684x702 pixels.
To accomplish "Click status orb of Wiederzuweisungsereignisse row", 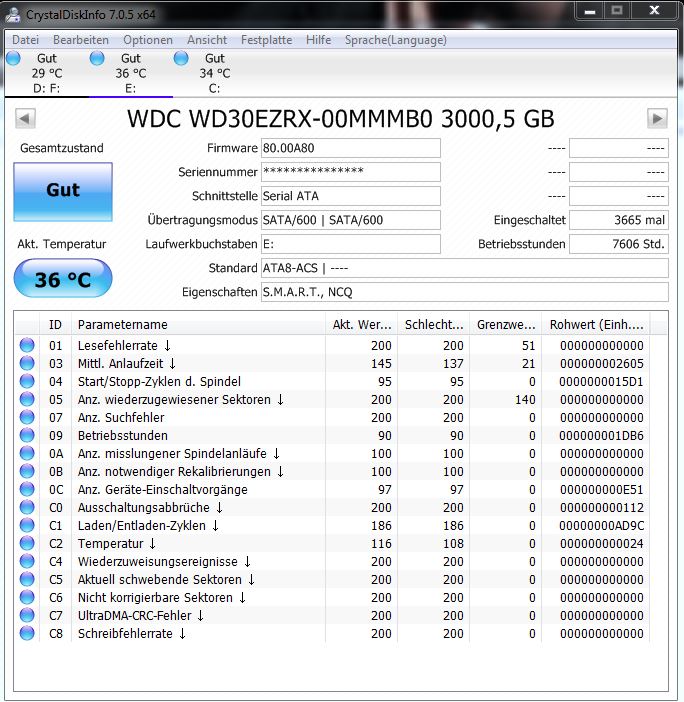I will [x=27, y=561].
